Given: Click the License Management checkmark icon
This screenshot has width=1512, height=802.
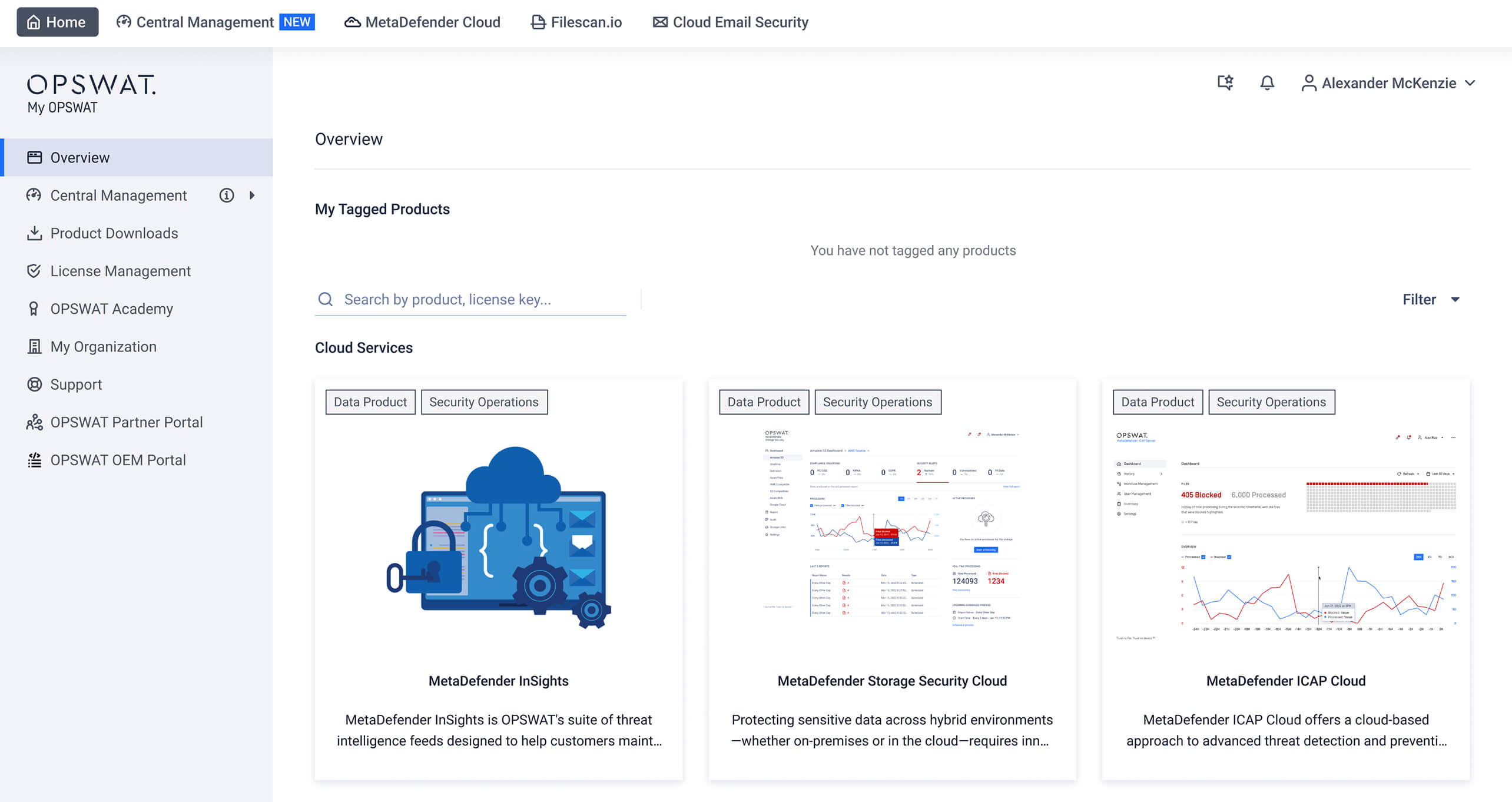Looking at the screenshot, I should (x=34, y=271).
